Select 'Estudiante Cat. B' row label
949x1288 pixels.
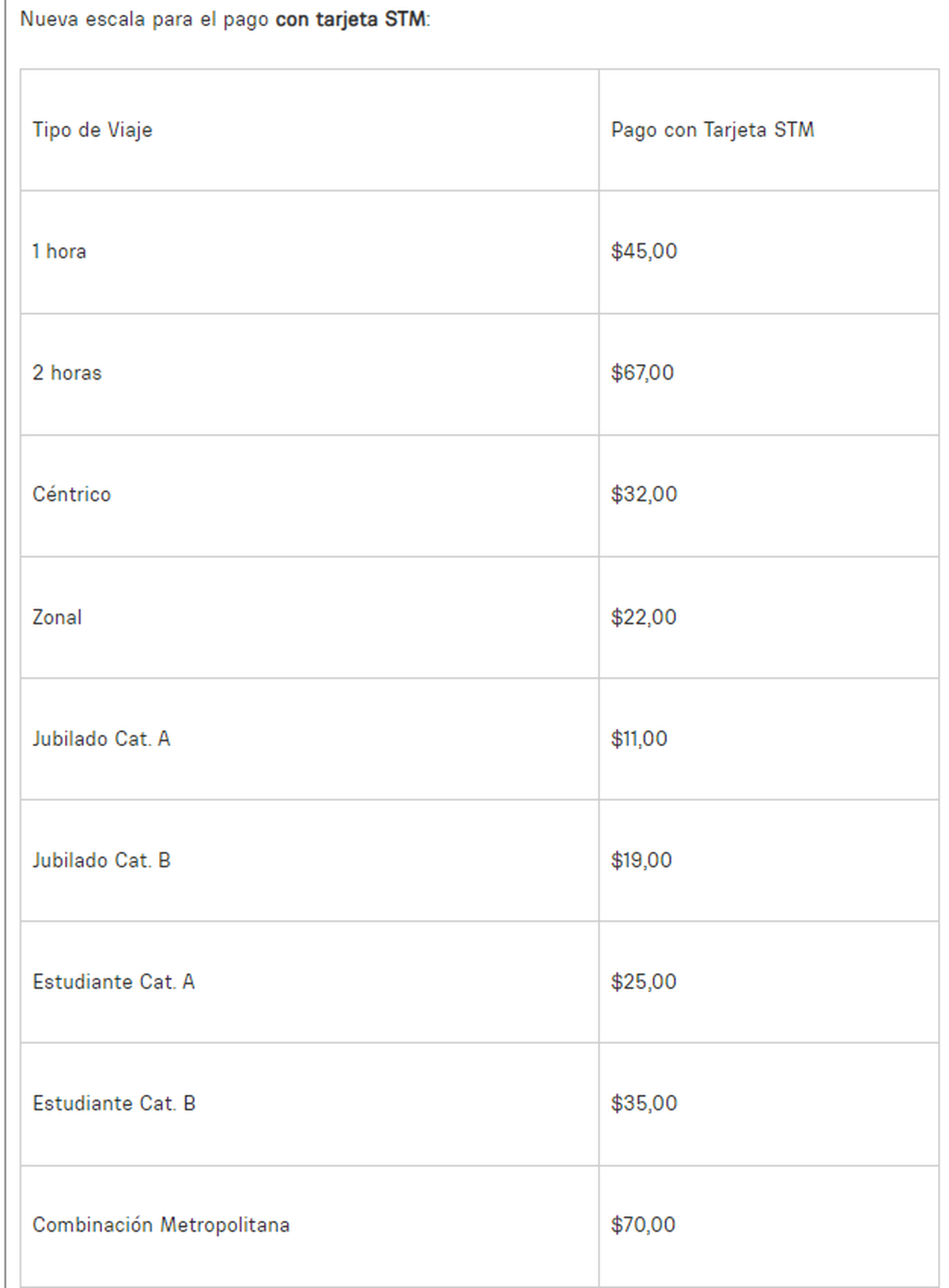coord(114,1103)
